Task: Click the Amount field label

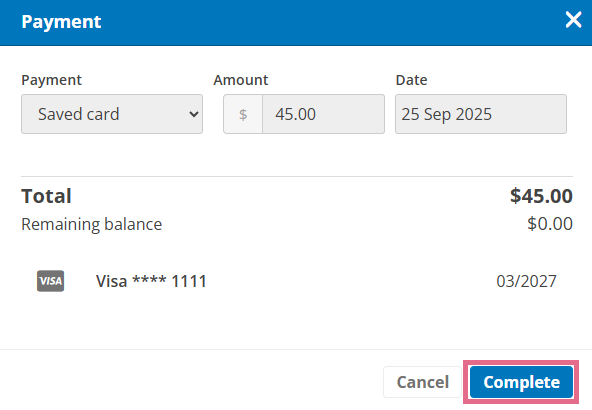Action: 240,80
